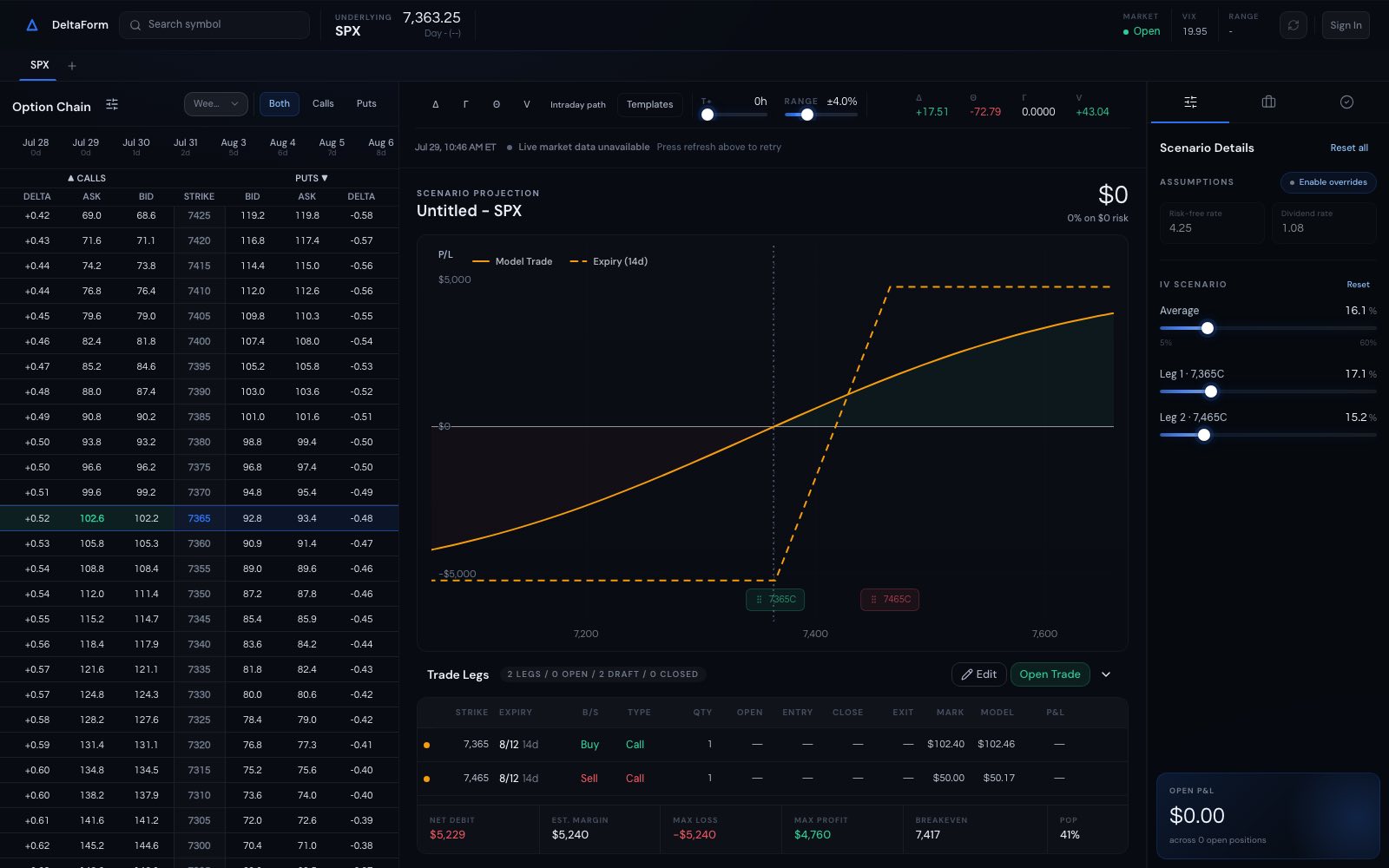Select the Aug 3 expiry
1389x868 pixels.
click(x=233, y=146)
